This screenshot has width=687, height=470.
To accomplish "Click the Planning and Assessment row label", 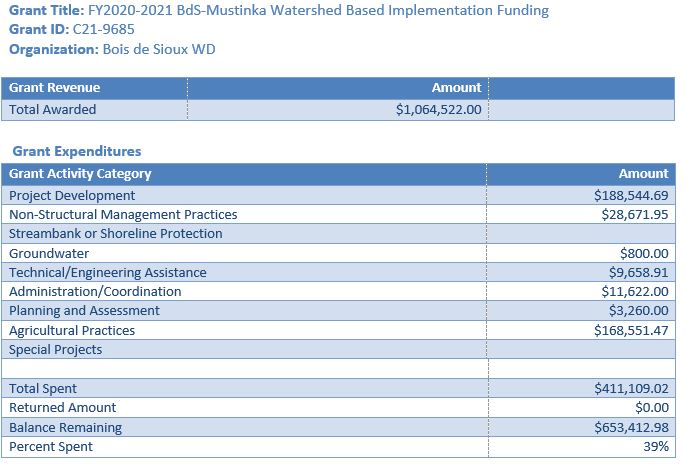I will click(84, 310).
